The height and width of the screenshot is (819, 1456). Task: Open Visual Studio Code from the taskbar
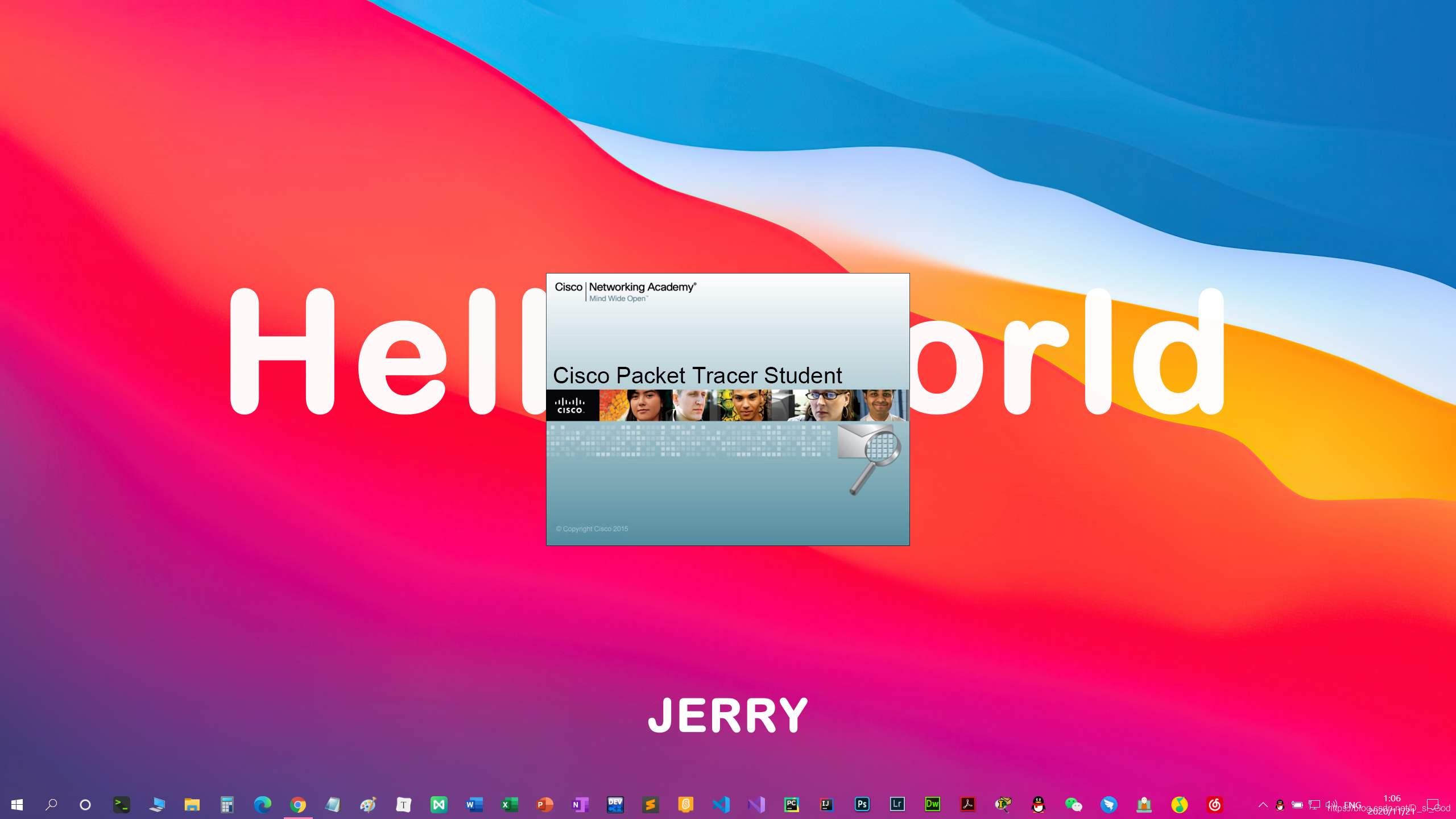(x=721, y=804)
